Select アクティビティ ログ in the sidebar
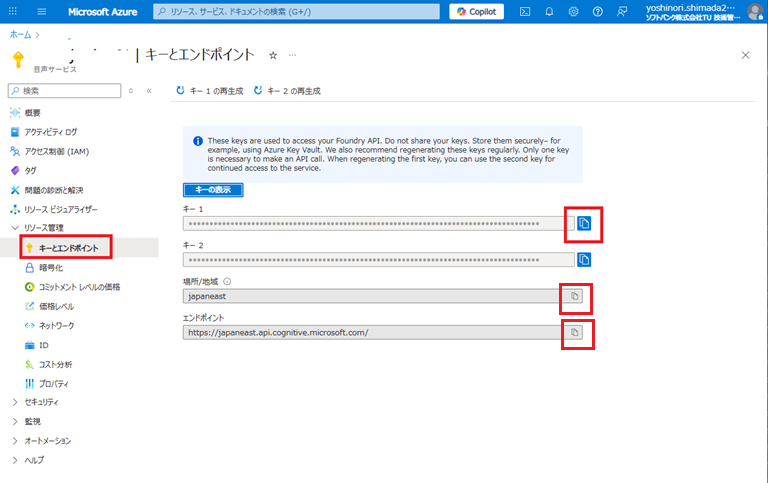This screenshot has height=483, width=768. tap(50, 131)
